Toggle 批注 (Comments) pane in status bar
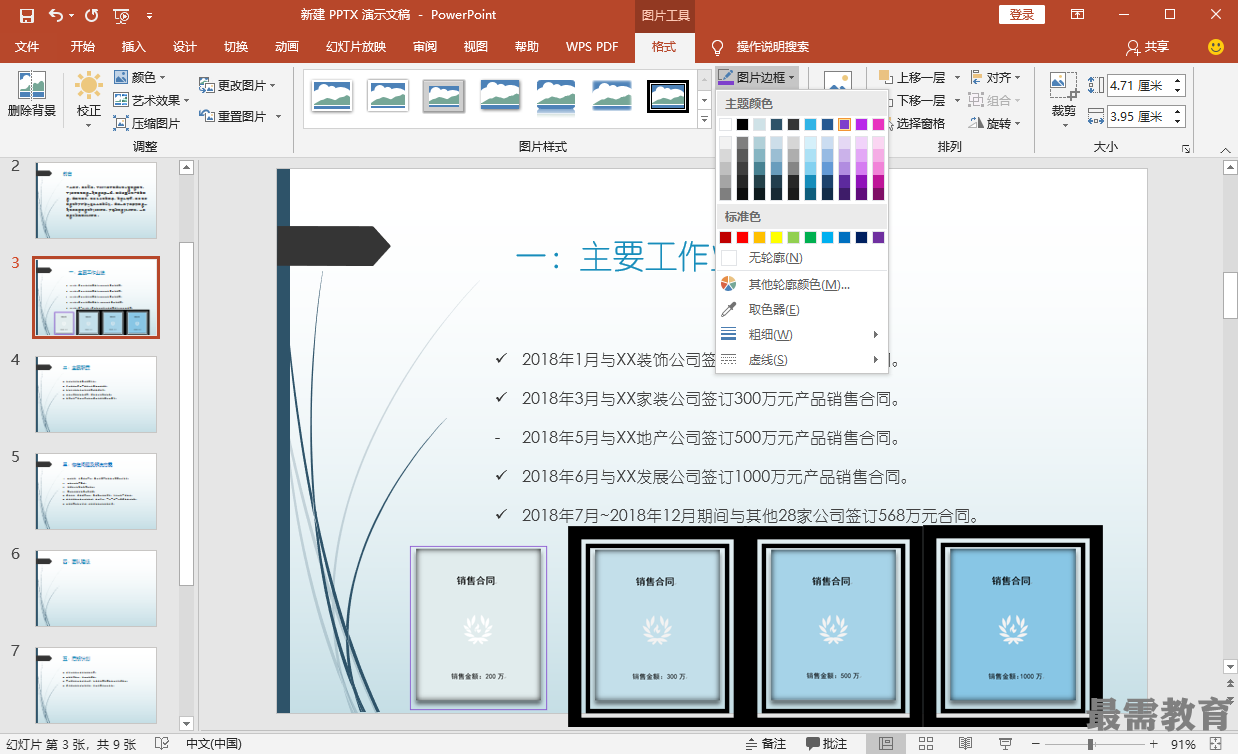This screenshot has height=754, width=1238. click(x=827, y=744)
